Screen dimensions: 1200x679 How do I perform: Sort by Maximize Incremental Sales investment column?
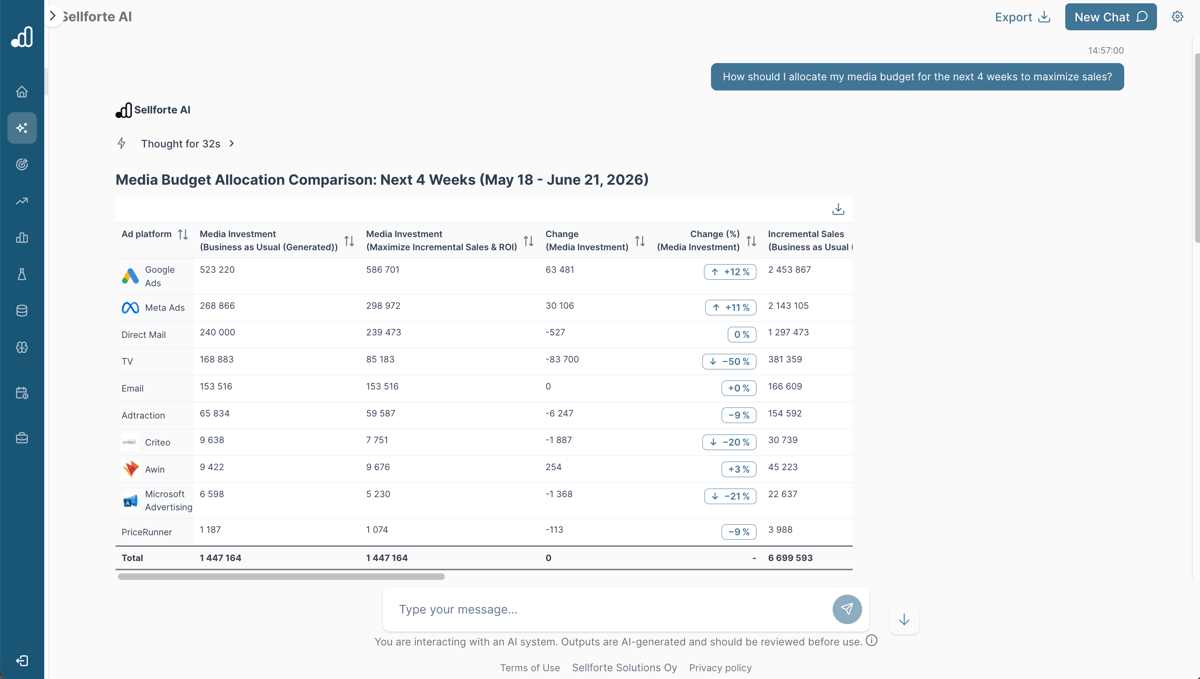[x=528, y=241]
